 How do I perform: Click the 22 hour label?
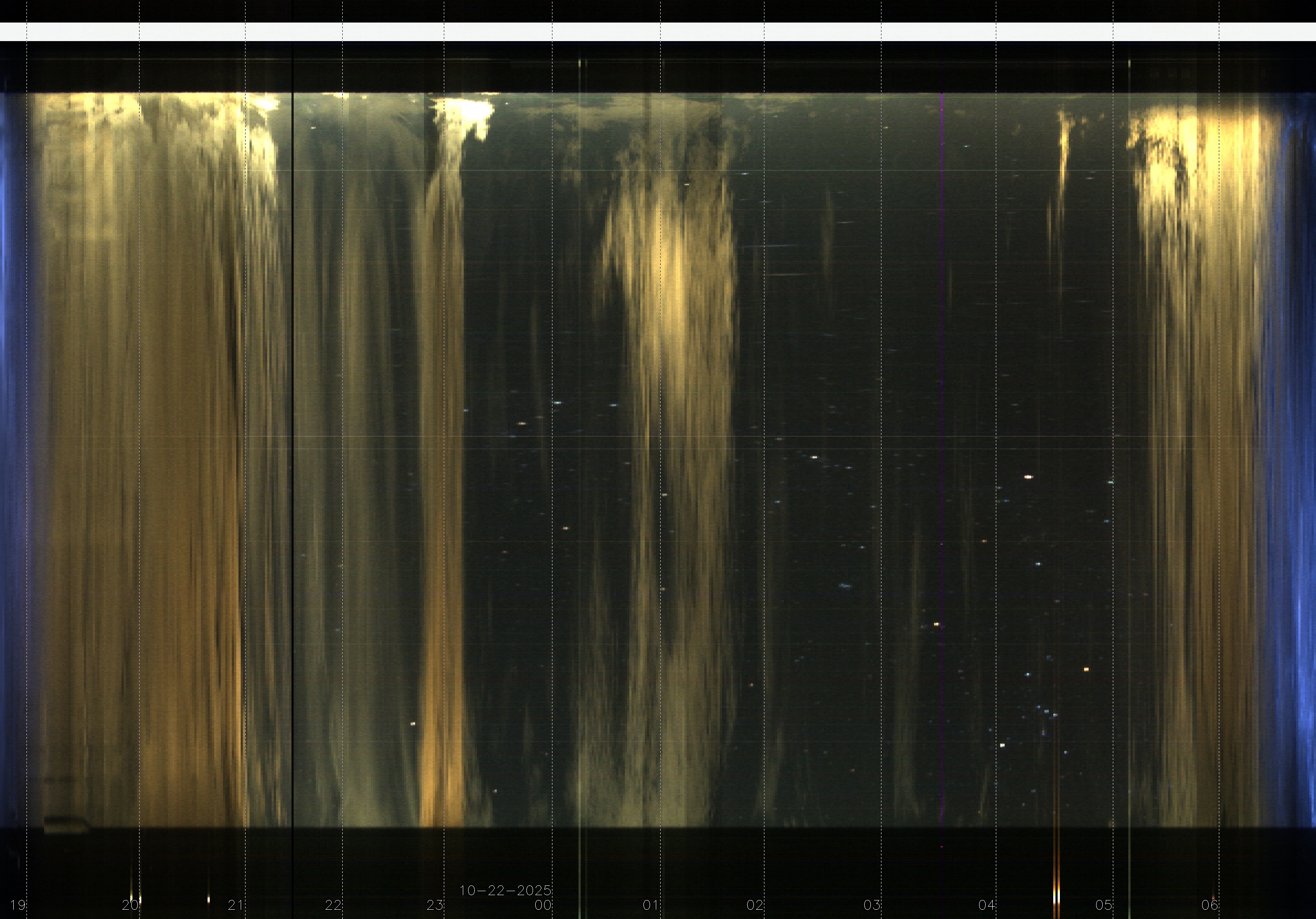pos(333,905)
